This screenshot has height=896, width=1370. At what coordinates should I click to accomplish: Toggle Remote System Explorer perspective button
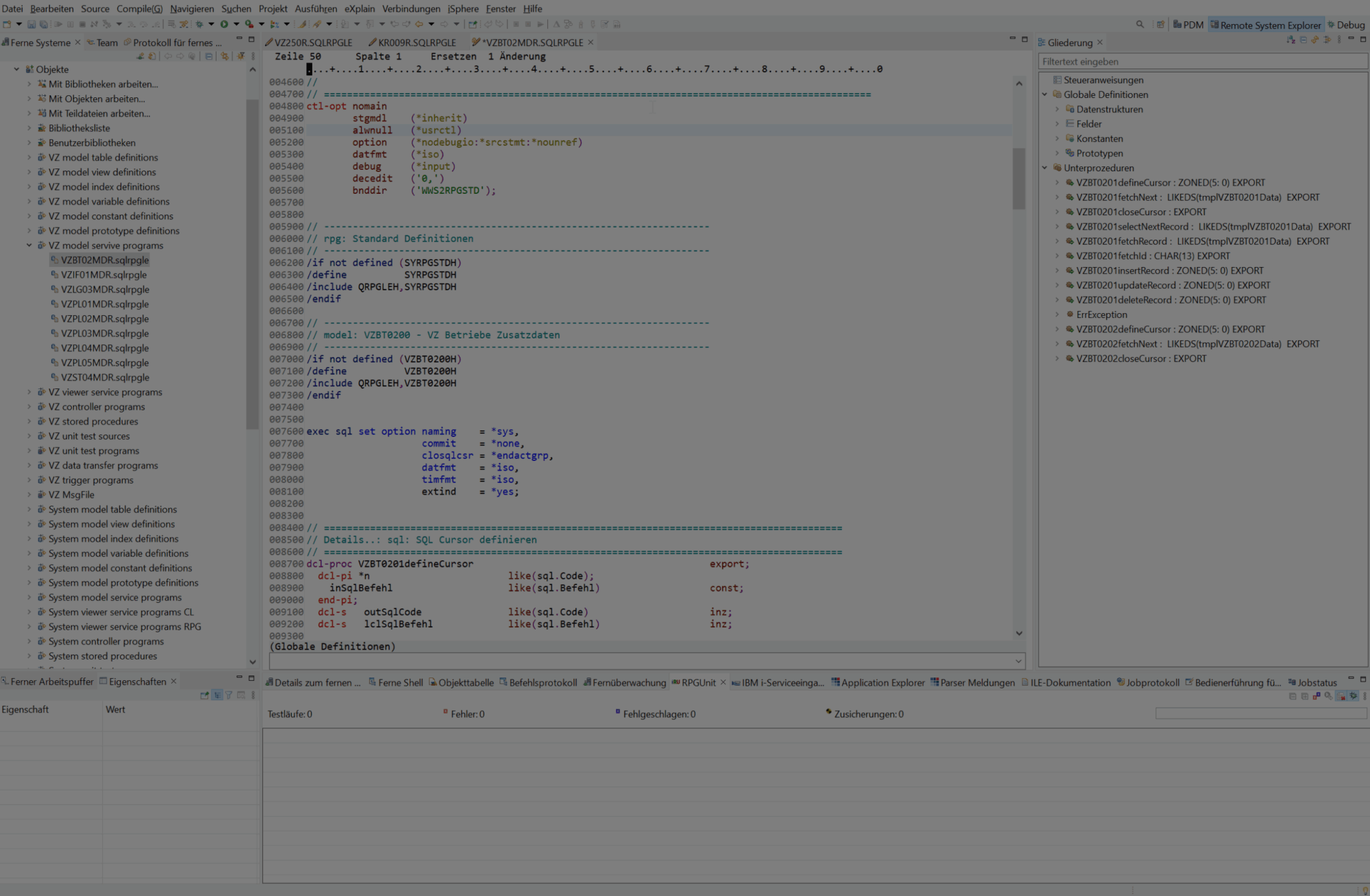(x=1265, y=25)
